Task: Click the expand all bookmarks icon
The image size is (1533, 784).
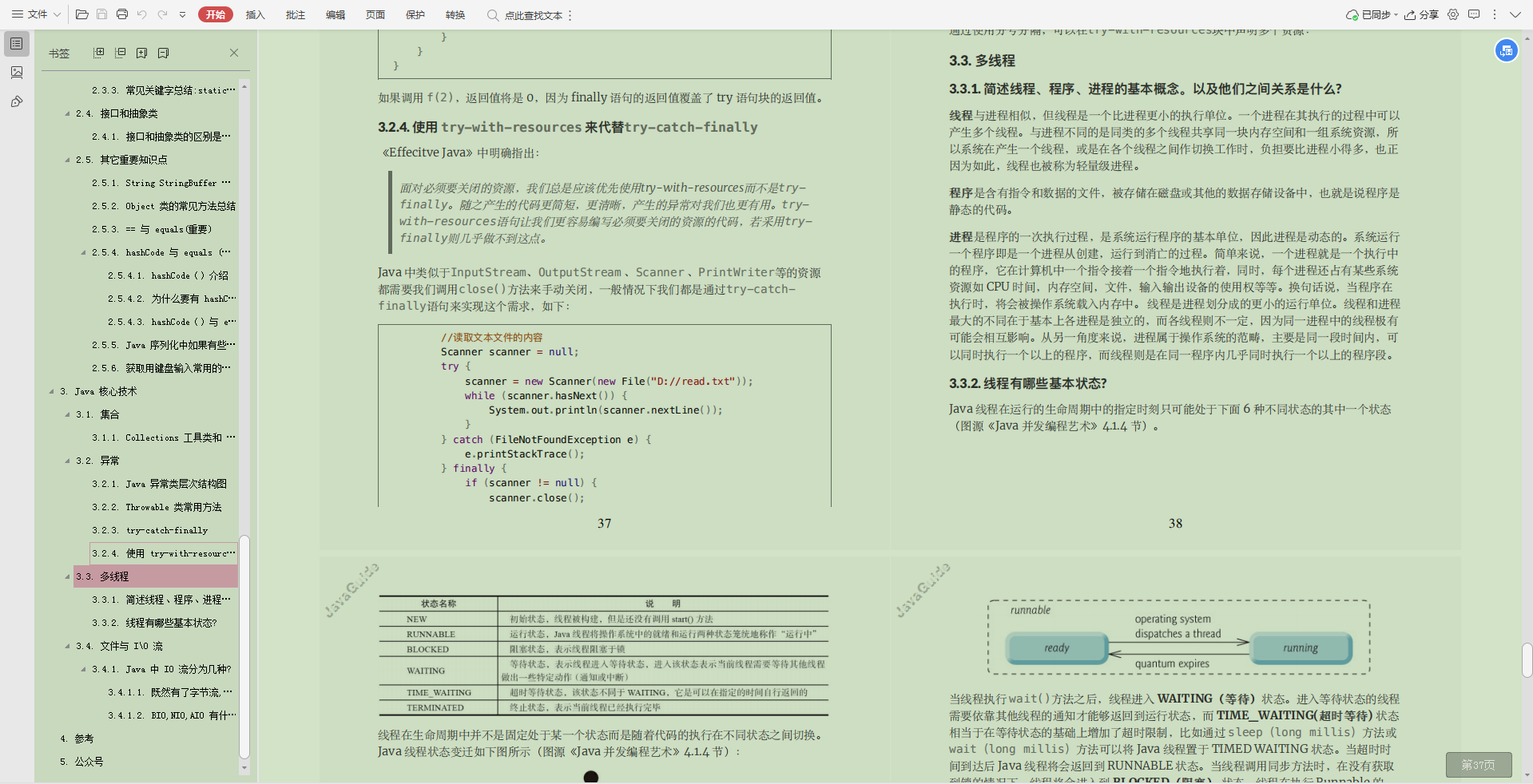Action: pos(99,53)
